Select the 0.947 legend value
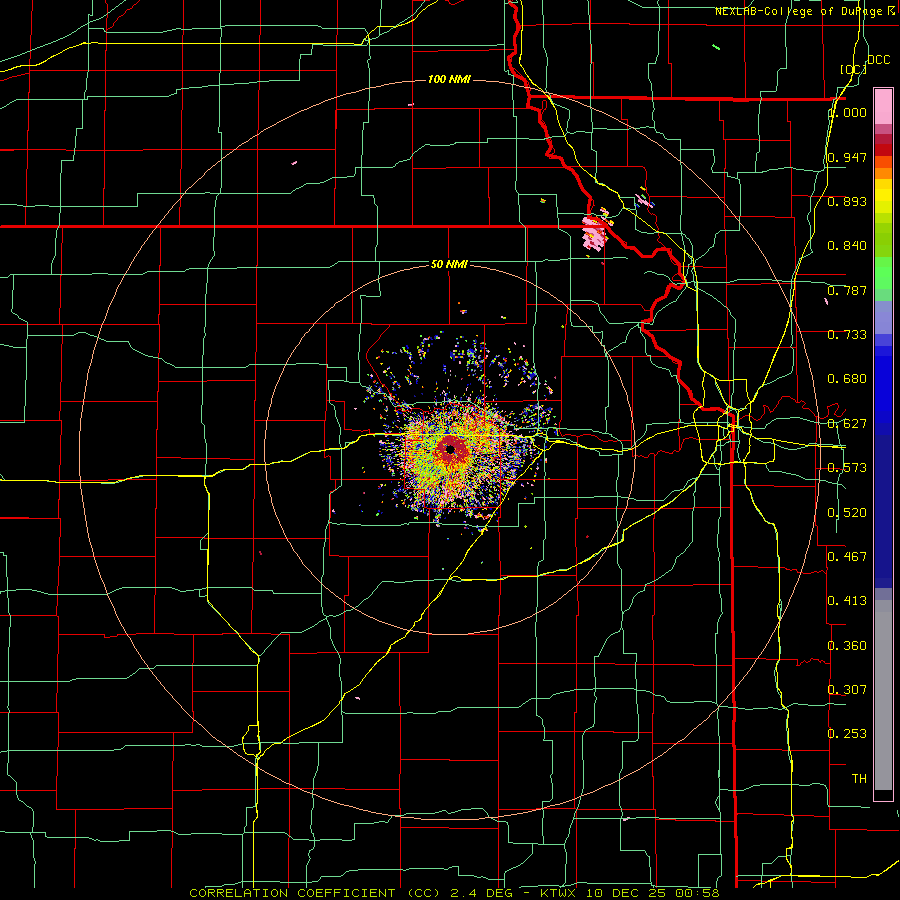 coord(847,157)
